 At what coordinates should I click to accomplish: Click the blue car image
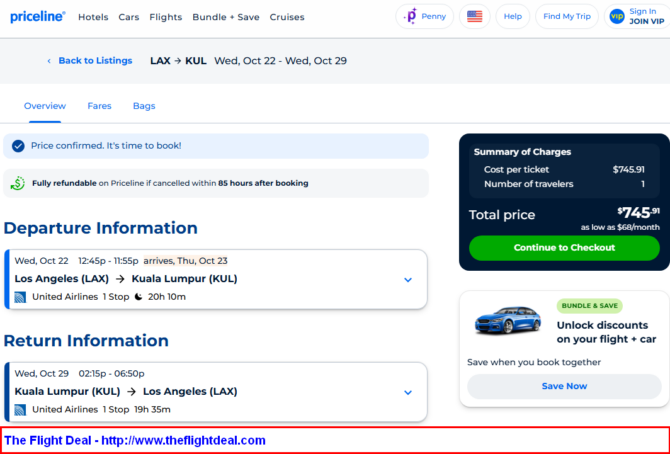click(x=507, y=320)
